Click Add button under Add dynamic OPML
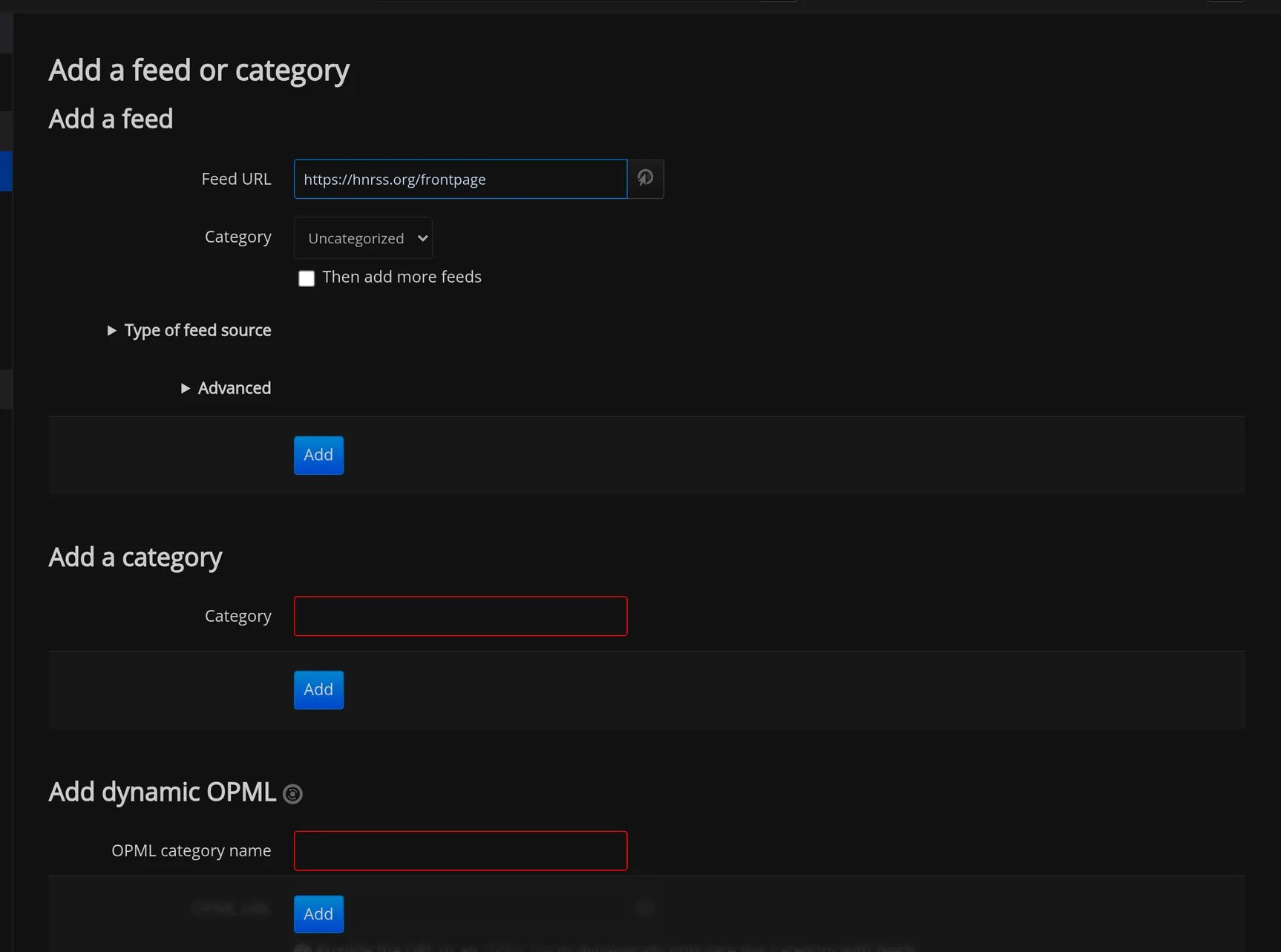The width and height of the screenshot is (1281, 952). [x=319, y=914]
